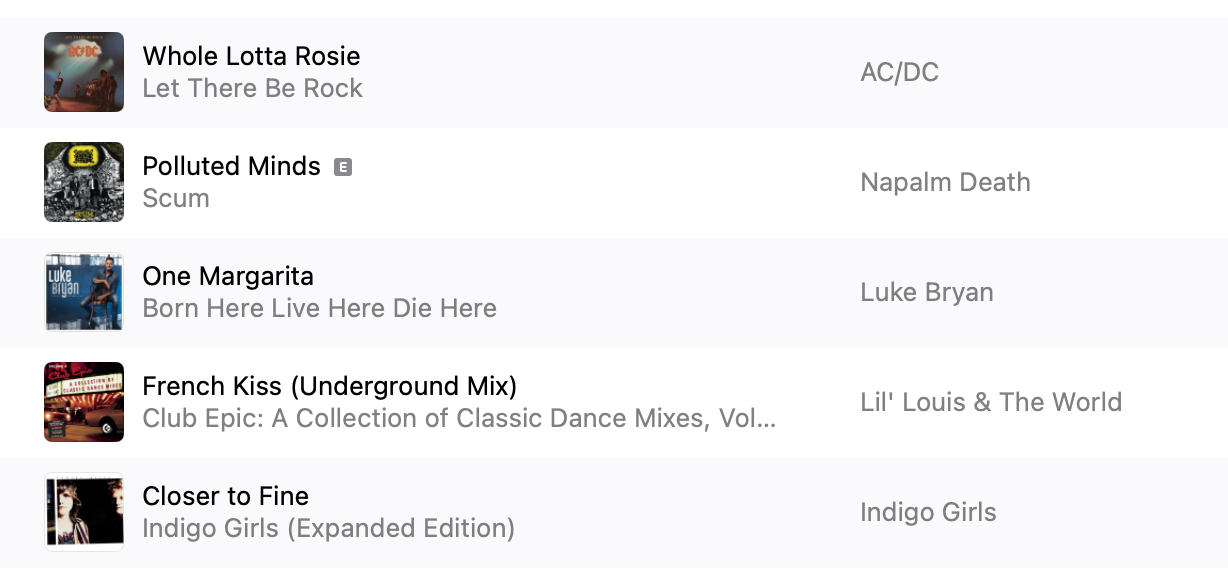Screen dimensions: 1228x572
Task: Click the Scum album cover thumbnail
Action: coord(84,182)
